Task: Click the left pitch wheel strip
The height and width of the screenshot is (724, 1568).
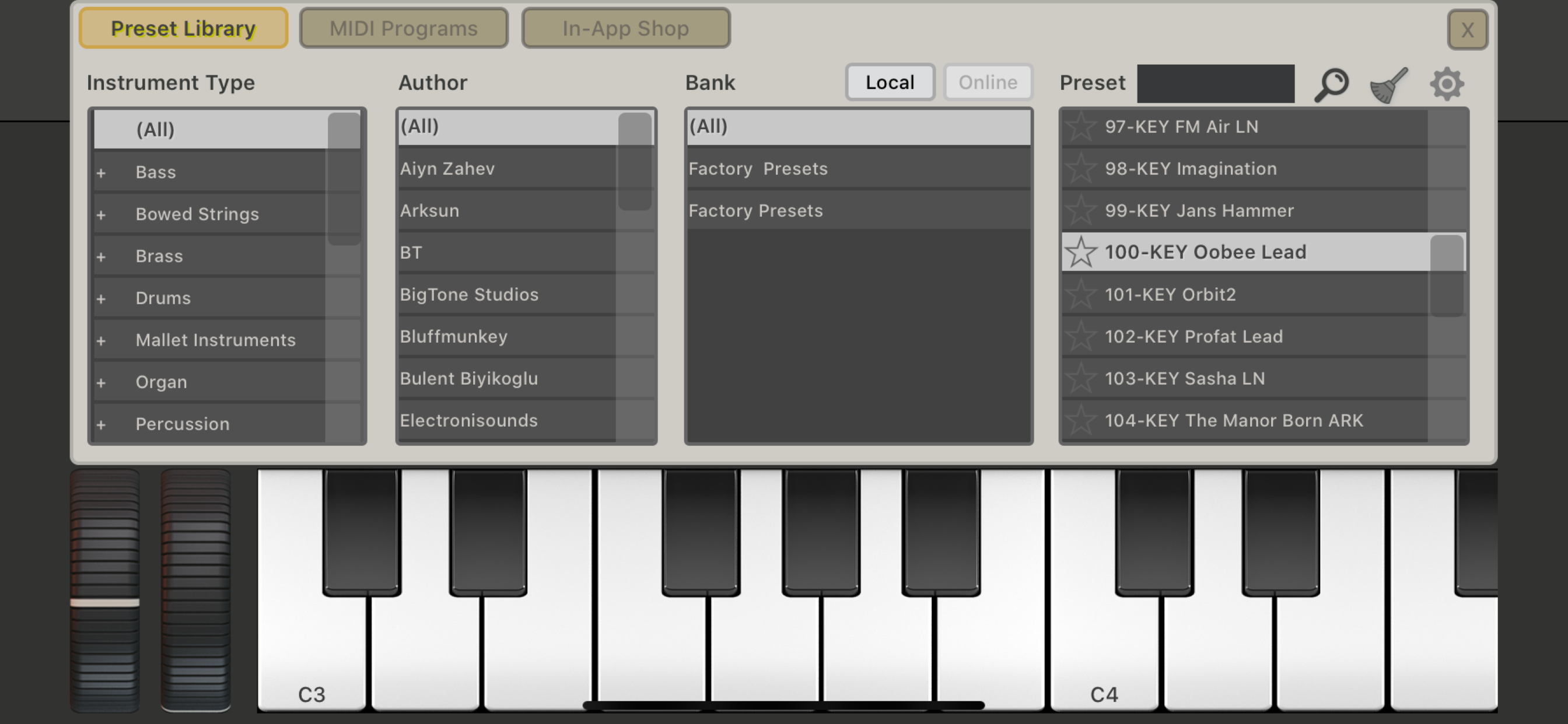Action: click(x=104, y=589)
